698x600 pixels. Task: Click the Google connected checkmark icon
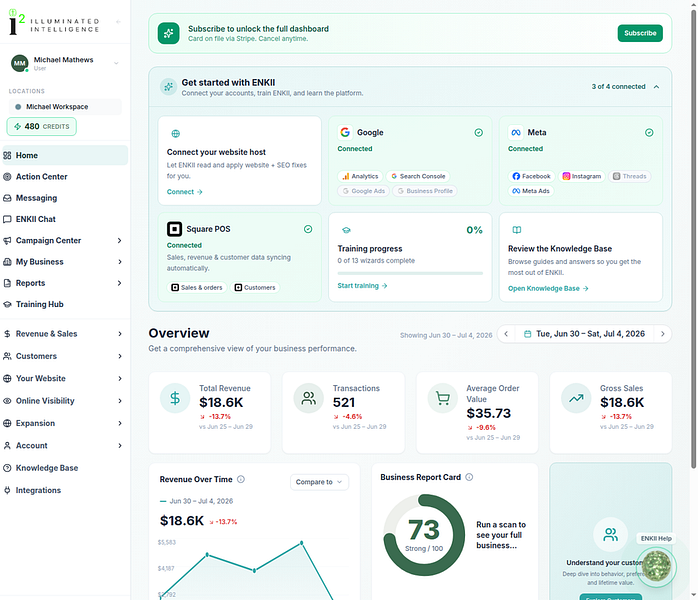tap(479, 133)
